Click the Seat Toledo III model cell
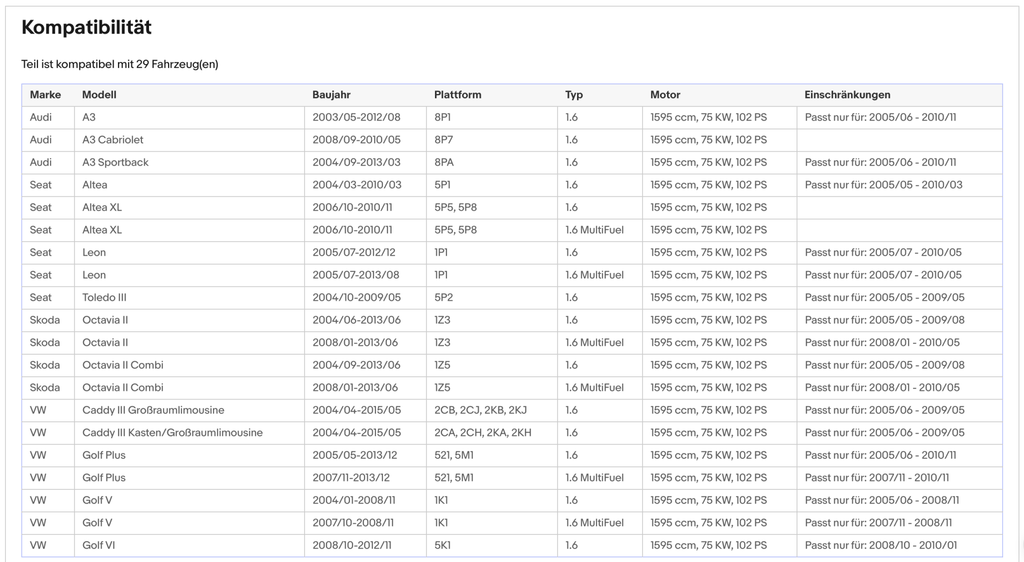Viewport: 1024px width, 562px height. point(189,298)
